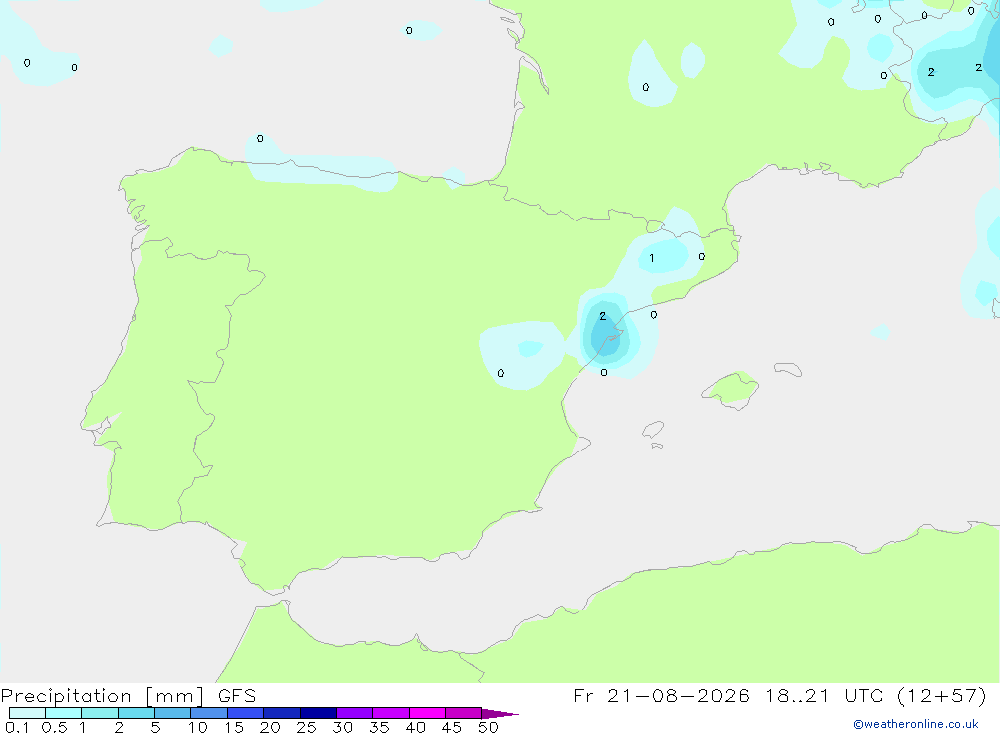Click the 35–40 mm violet legend swatch
Screen dimensions: 1000x733
tap(391, 713)
